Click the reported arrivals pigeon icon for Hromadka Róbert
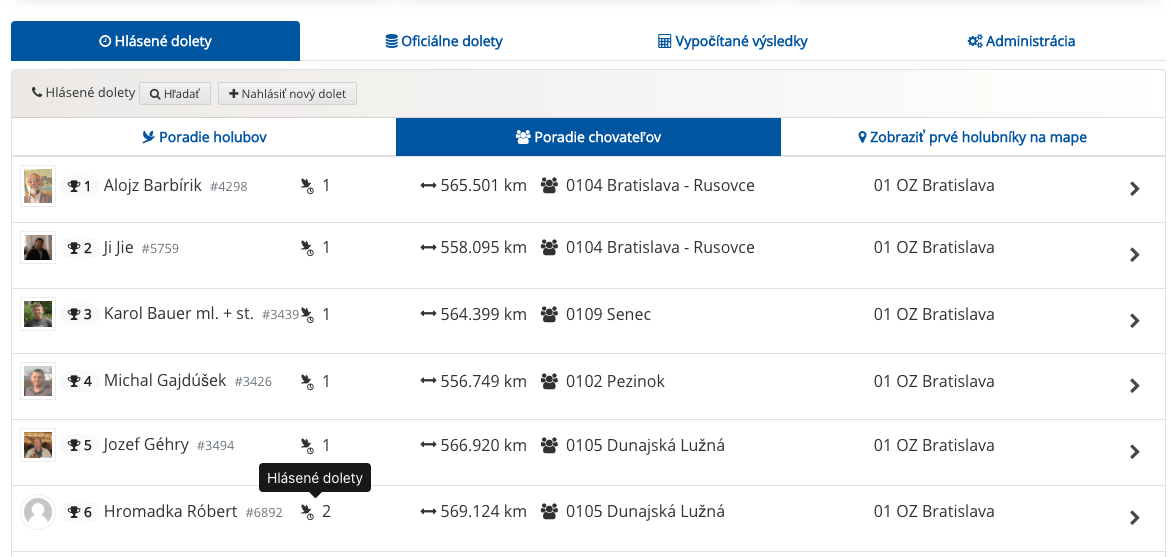Viewport: 1170px width, 557px height. click(x=307, y=512)
